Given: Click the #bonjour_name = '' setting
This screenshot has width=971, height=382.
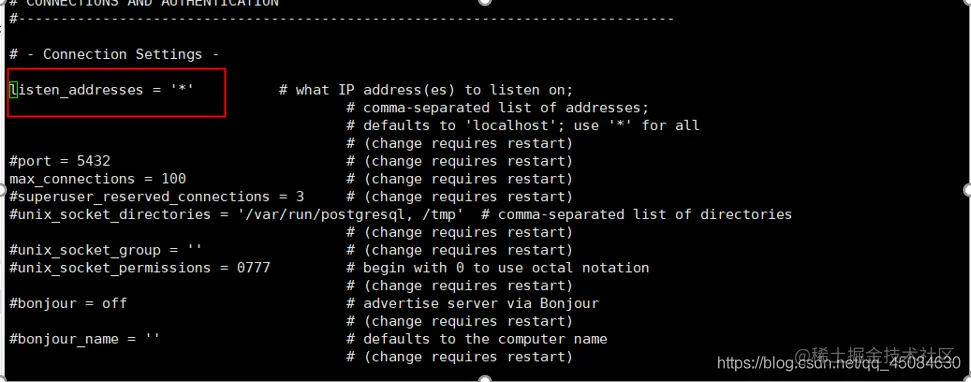Looking at the screenshot, I should [85, 339].
